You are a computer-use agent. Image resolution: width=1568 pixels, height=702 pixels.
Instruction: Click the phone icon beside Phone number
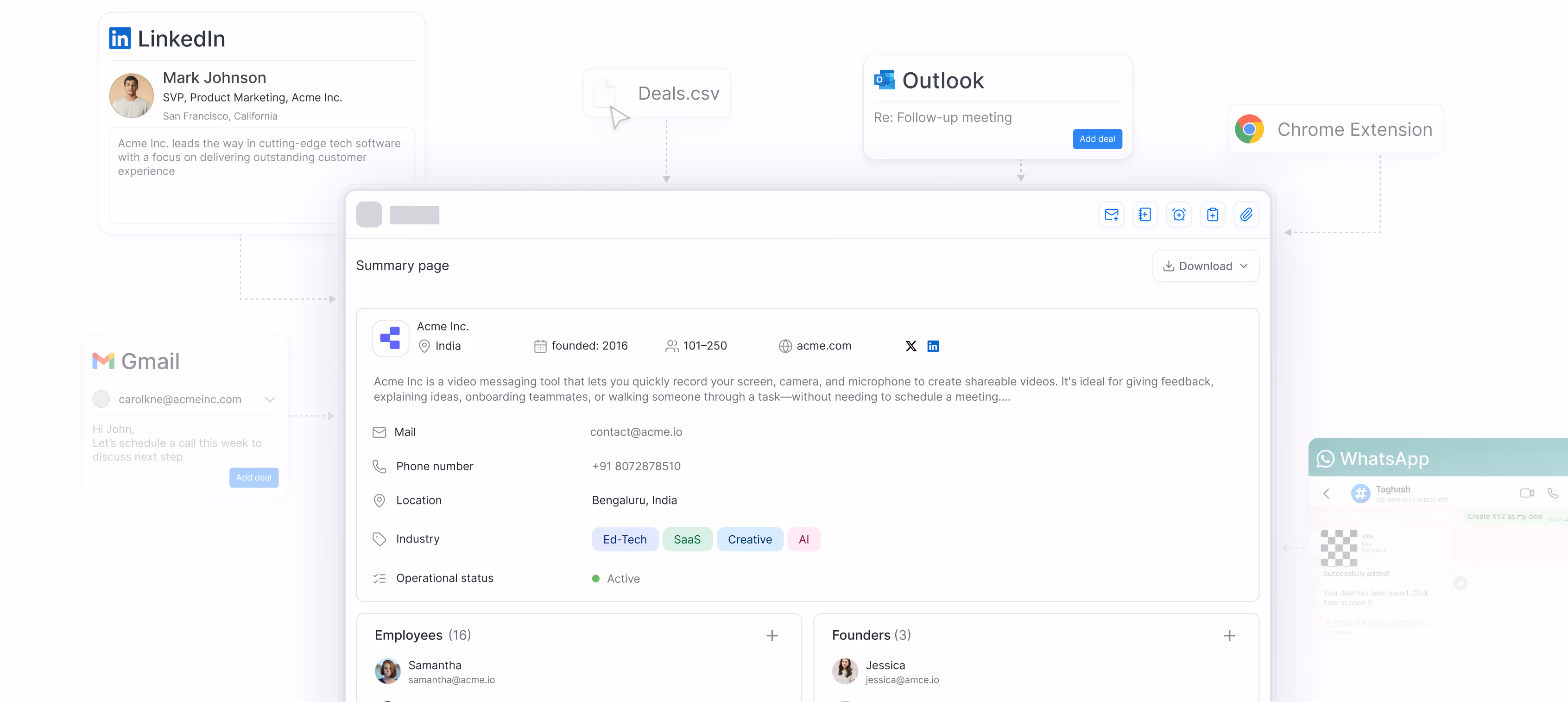pos(379,466)
